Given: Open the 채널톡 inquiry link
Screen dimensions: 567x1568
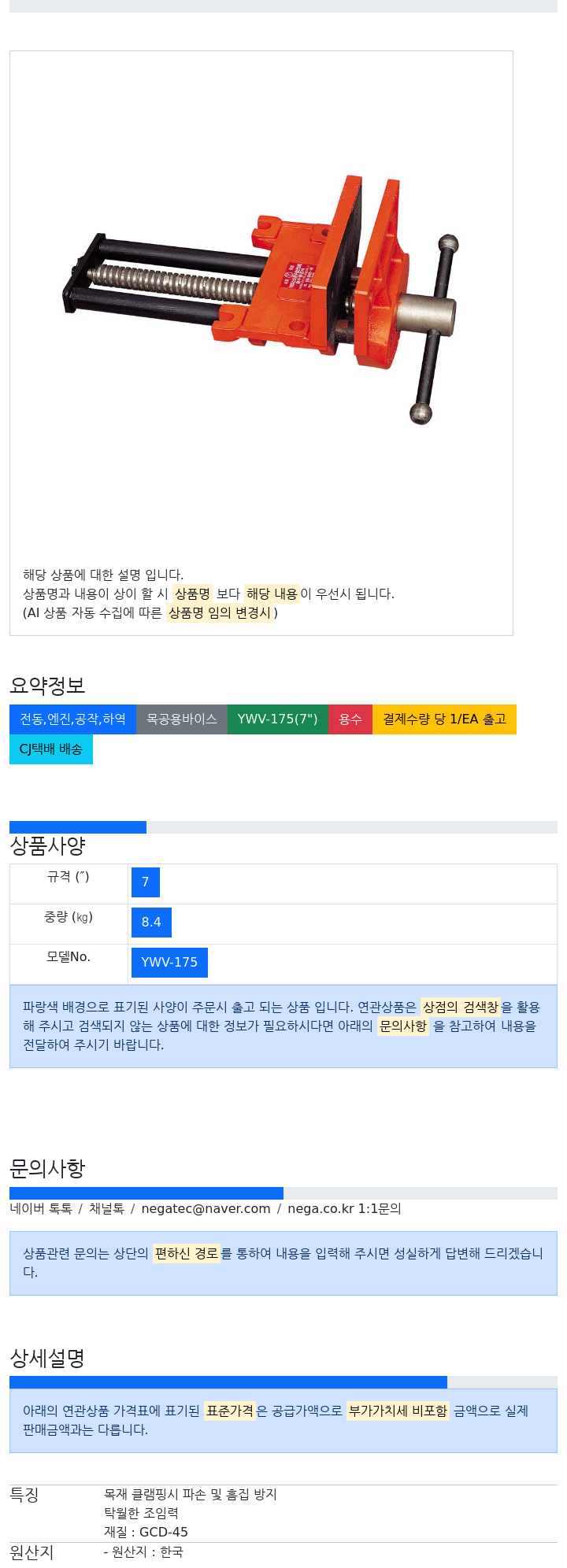Looking at the screenshot, I should (x=106, y=1209).
